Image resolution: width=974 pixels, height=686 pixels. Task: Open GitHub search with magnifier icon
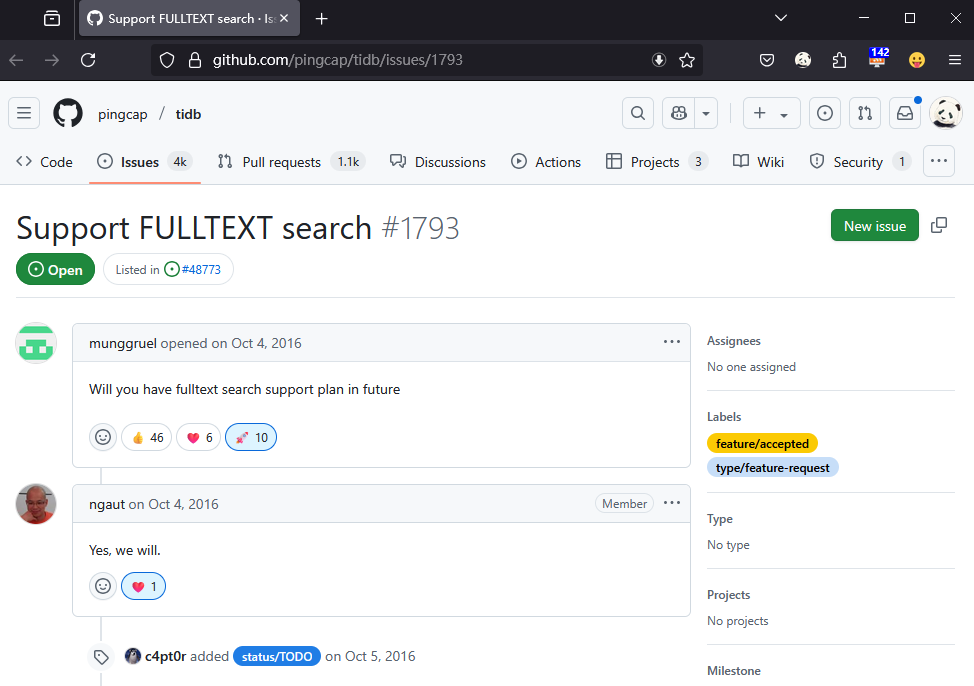638,113
